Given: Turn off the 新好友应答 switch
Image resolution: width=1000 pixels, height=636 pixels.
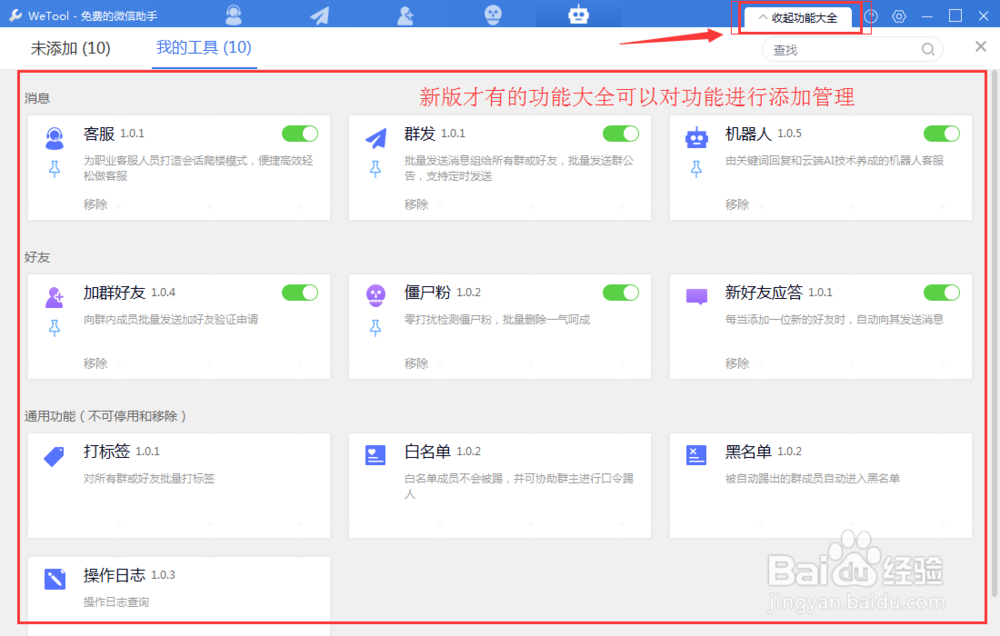Looking at the screenshot, I should click(941, 292).
